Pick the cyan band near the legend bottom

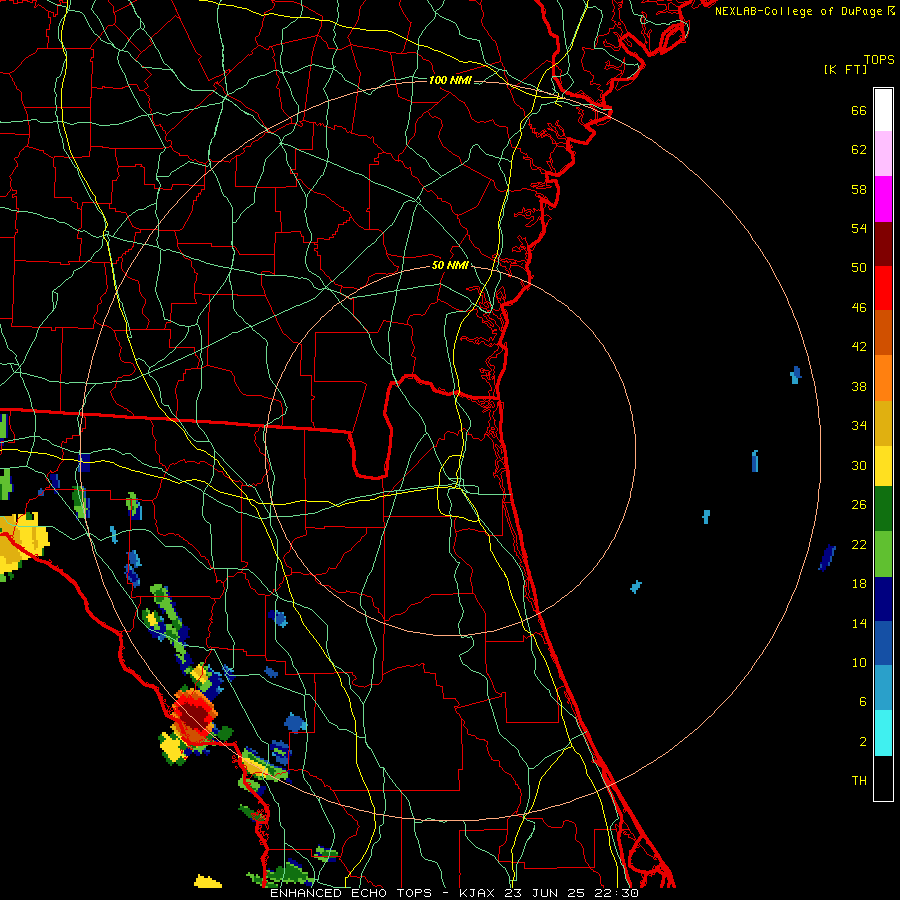coord(883,733)
